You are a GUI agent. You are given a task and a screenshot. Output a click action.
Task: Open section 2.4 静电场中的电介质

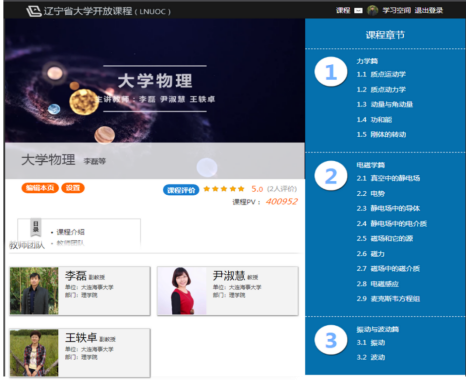pyautogui.click(x=392, y=224)
